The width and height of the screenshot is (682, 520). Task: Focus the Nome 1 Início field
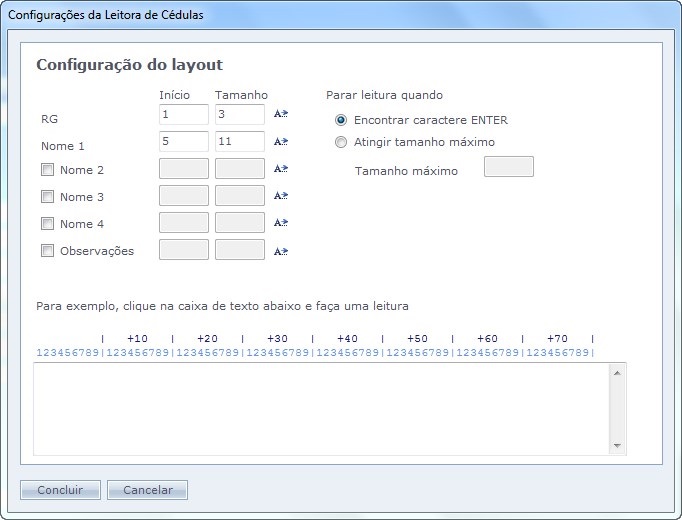(x=184, y=142)
